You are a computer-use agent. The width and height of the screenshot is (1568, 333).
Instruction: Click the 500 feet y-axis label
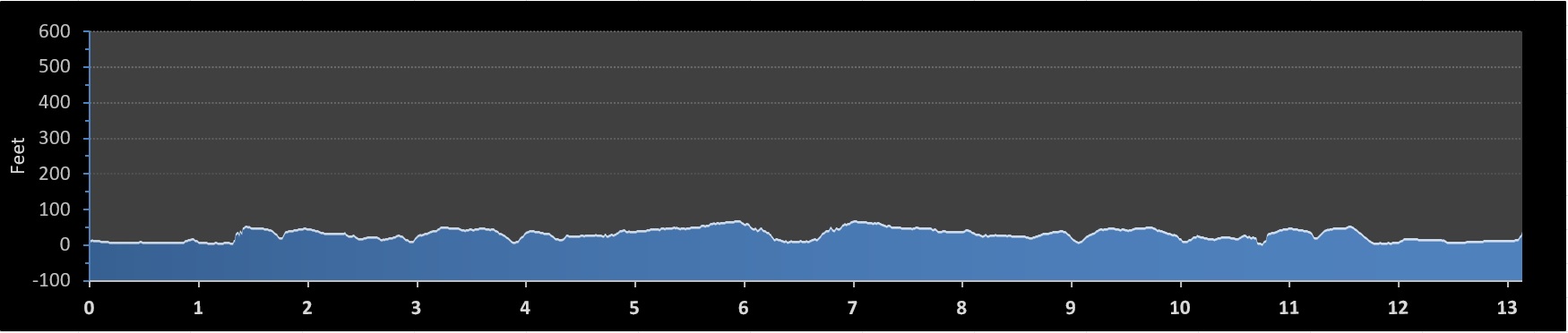pos(54,67)
